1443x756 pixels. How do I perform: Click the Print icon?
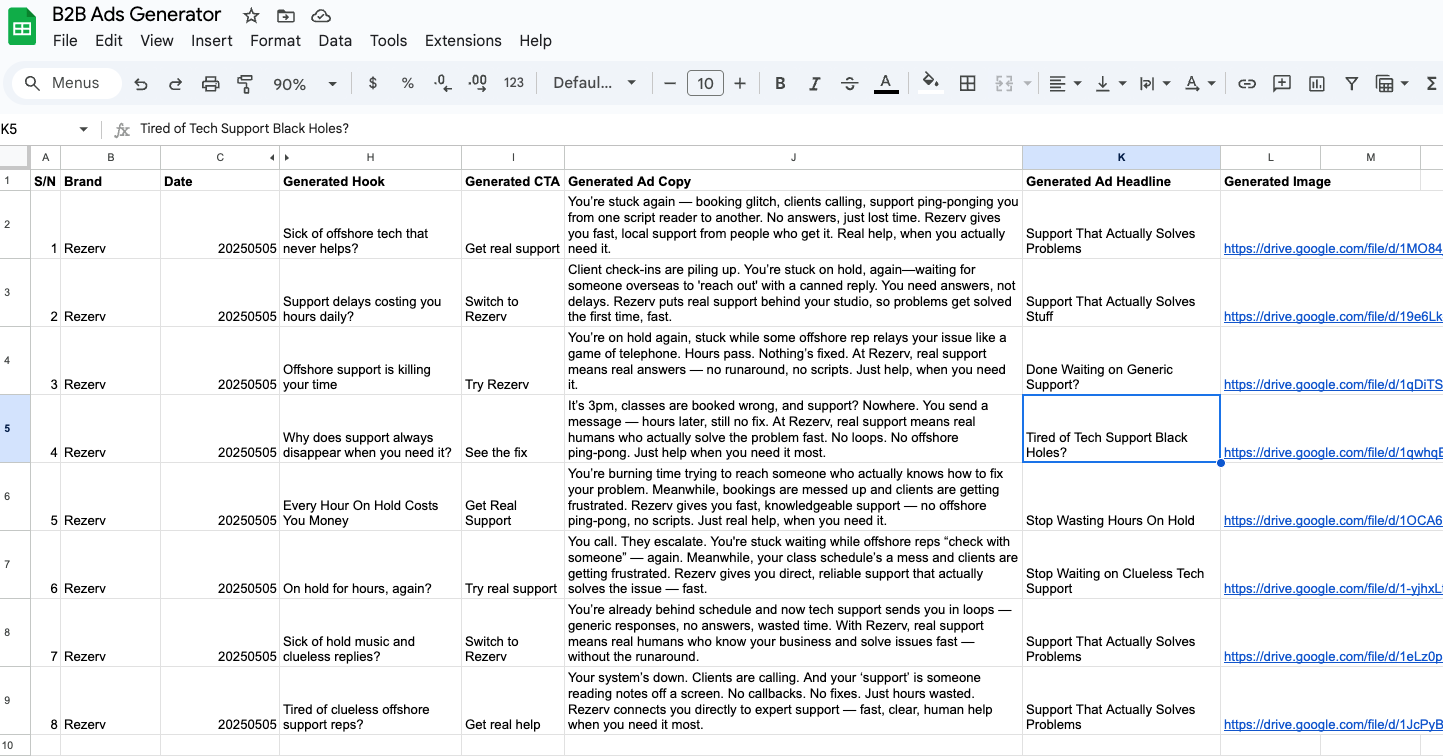[x=210, y=84]
